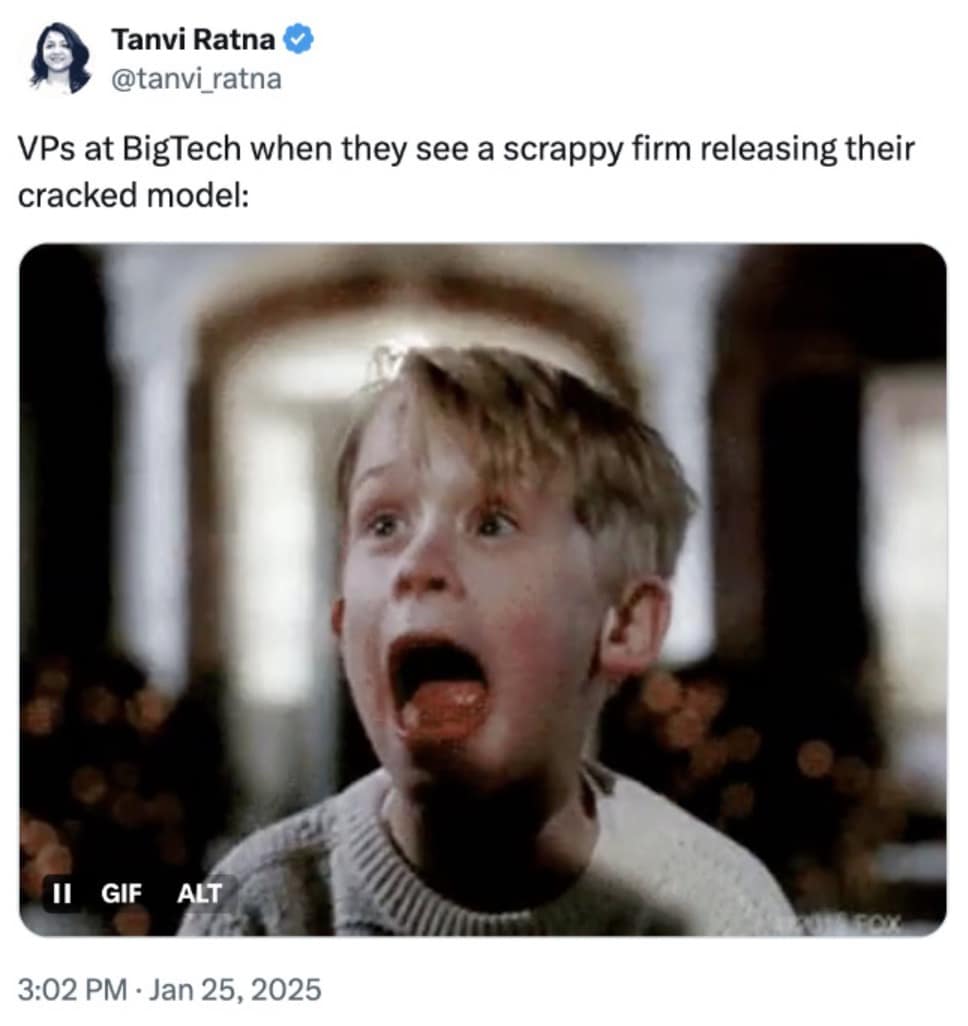The image size is (968, 1026).
Task: Click the word "BigTech" in the tweet
Action: click(181, 149)
